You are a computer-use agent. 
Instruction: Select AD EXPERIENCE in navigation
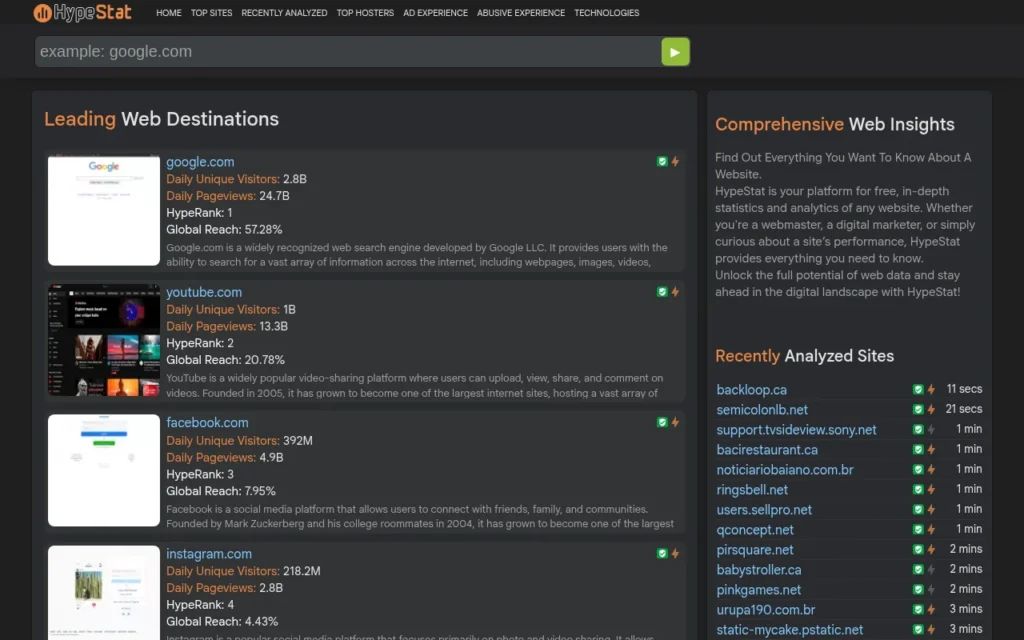pyautogui.click(x=436, y=12)
